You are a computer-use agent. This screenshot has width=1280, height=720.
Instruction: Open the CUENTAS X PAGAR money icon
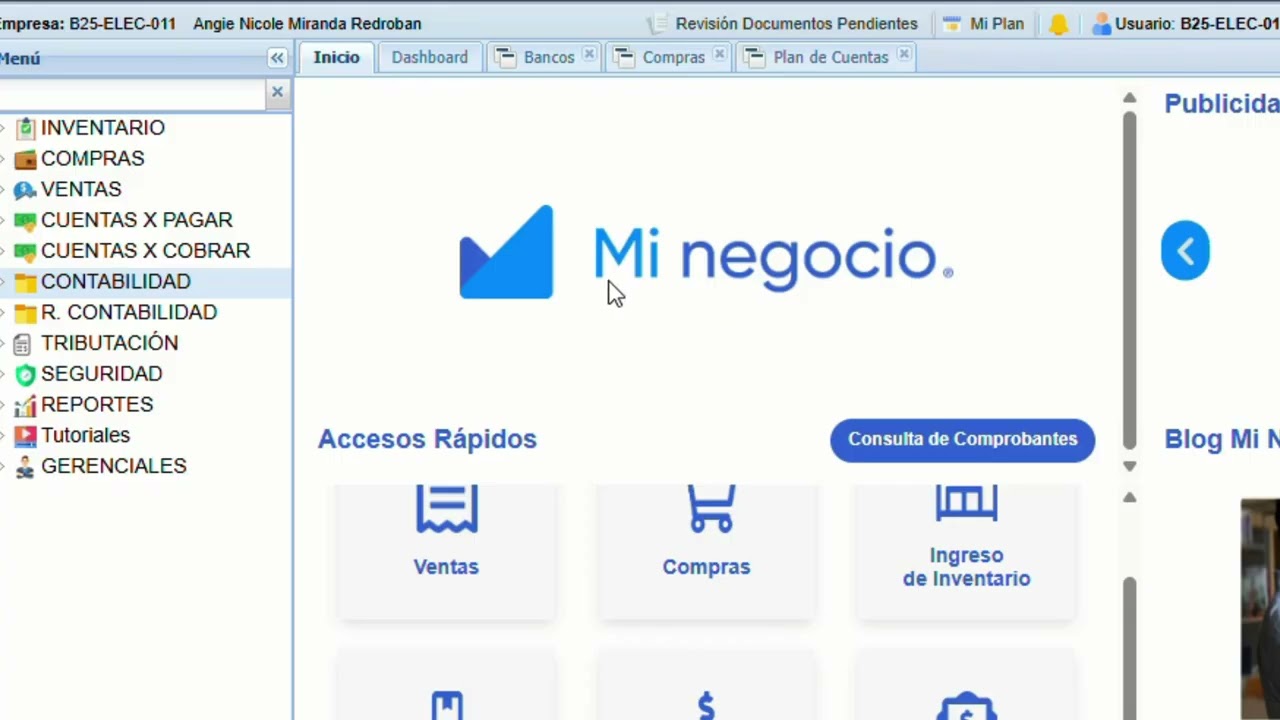[25, 221]
